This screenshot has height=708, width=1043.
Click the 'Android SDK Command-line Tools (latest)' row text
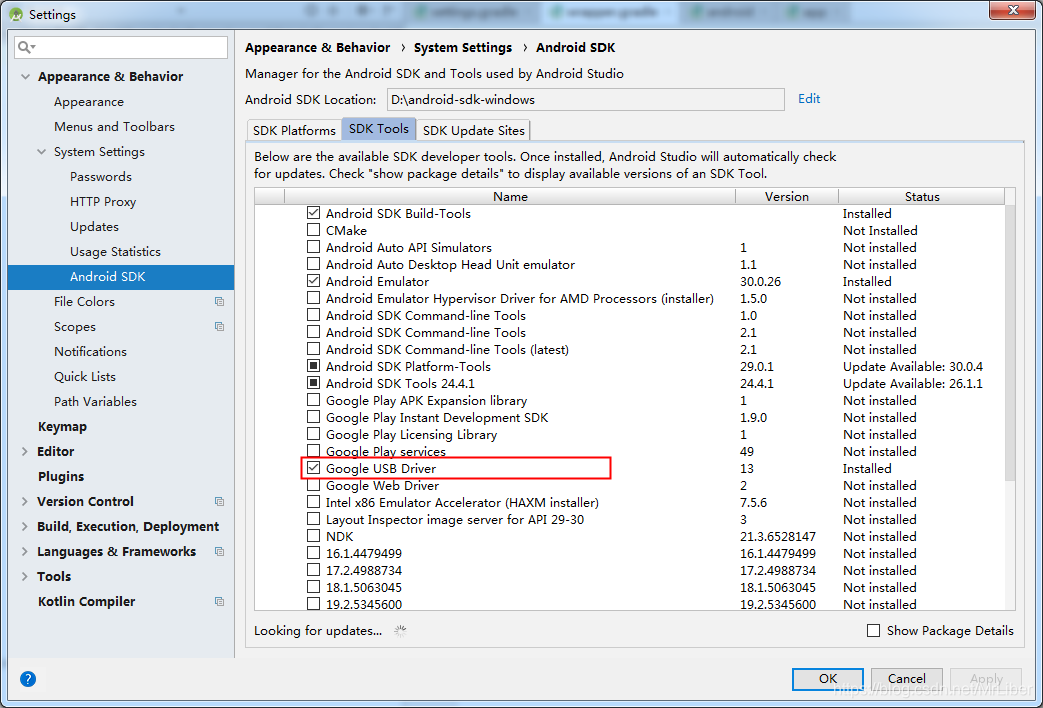pyautogui.click(x=447, y=349)
